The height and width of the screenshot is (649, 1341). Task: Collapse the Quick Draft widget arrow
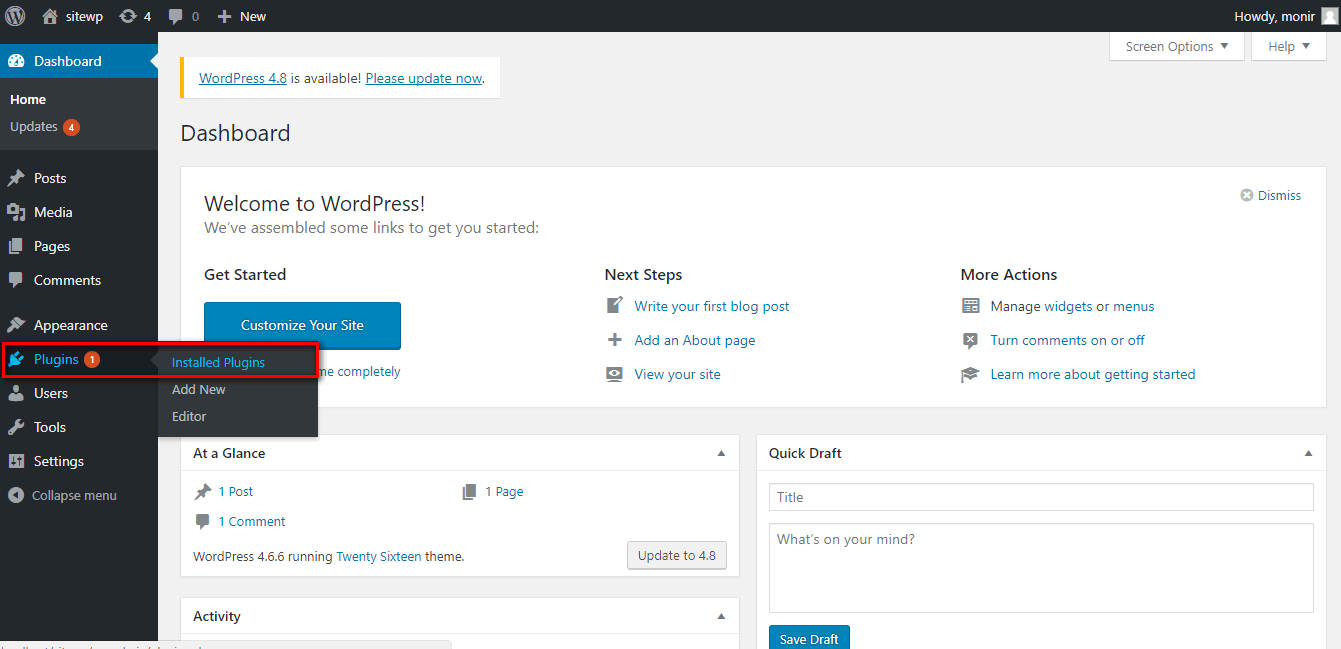(x=1308, y=453)
